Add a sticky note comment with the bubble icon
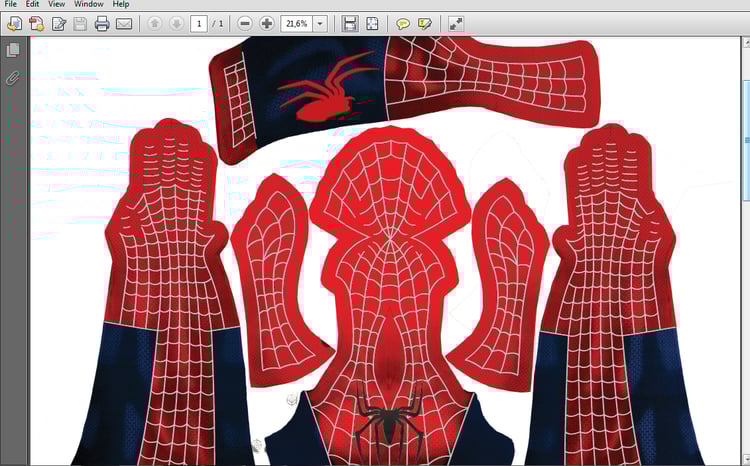The height and width of the screenshot is (466, 750). [403, 23]
